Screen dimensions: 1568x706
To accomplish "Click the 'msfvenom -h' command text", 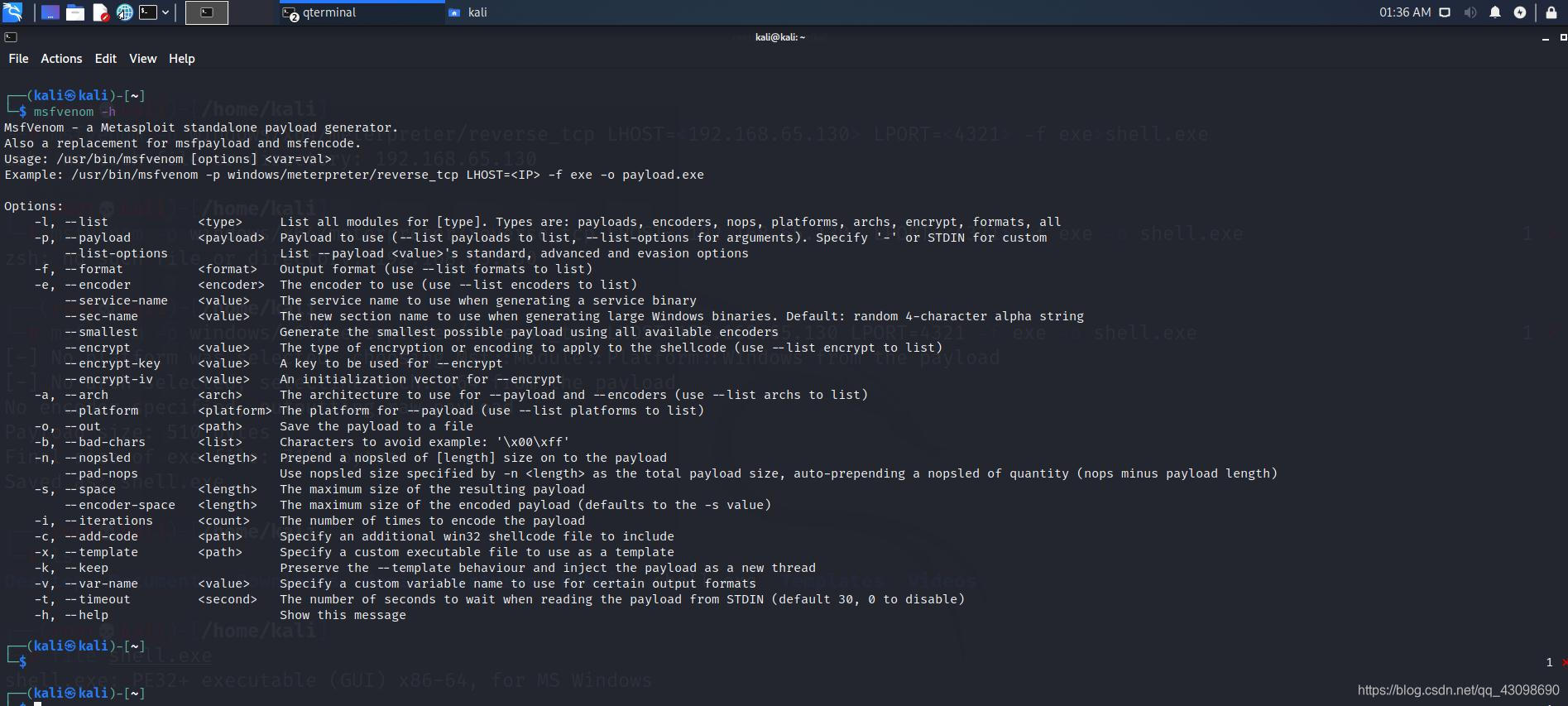I will click(74, 112).
